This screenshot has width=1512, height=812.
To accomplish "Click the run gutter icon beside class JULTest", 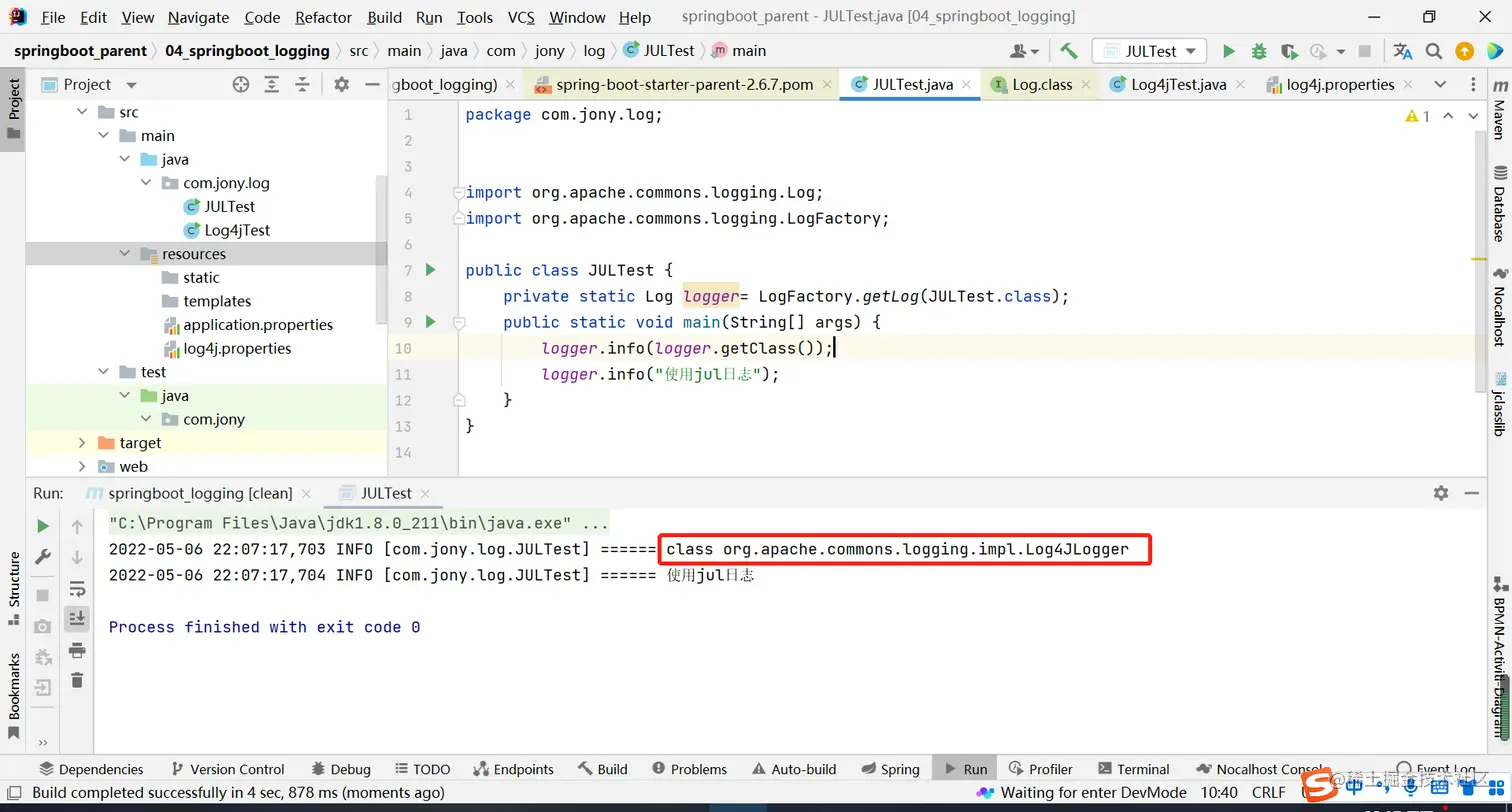I will point(431,270).
